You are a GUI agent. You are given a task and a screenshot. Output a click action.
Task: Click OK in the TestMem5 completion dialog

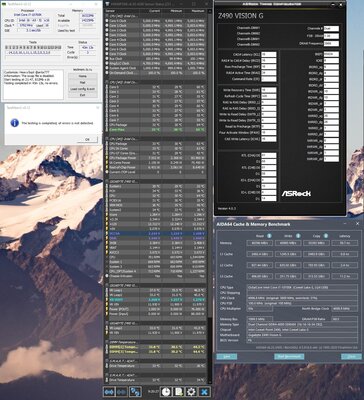pos(87,139)
